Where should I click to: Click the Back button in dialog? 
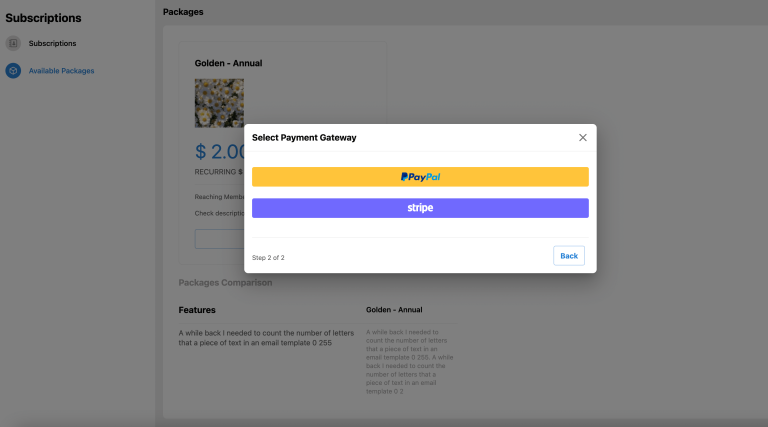[569, 256]
